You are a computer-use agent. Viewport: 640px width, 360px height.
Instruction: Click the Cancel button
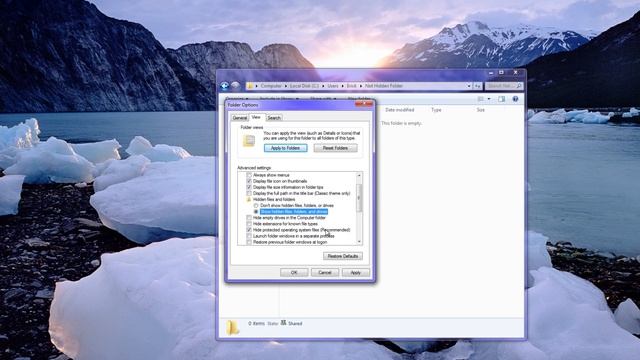[325, 272]
